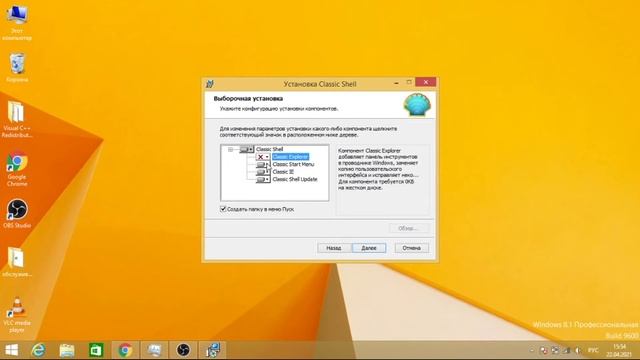Show hidden system tray icons
Image resolution: width=640 pixels, height=360 pixels.
pos(531,351)
